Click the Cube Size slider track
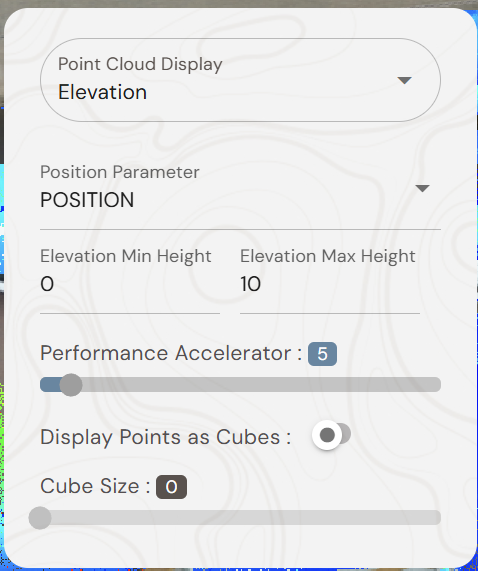This screenshot has width=478, height=571. pos(240,518)
